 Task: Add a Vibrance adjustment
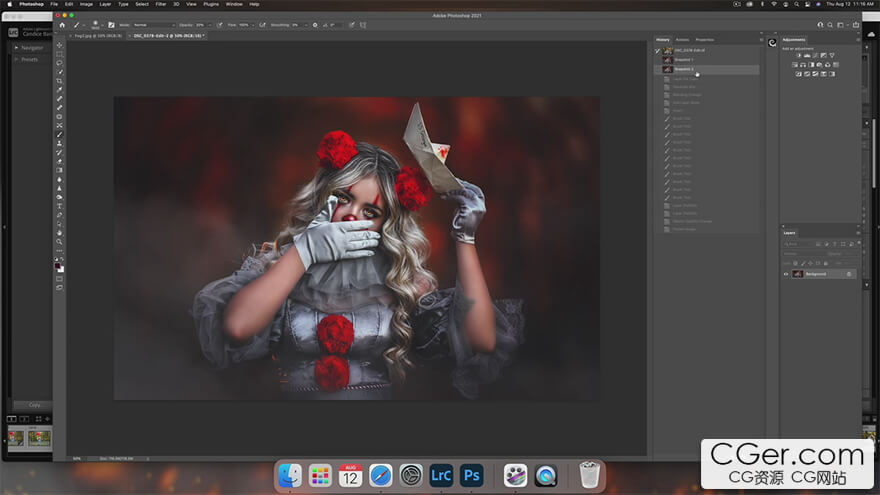click(832, 56)
